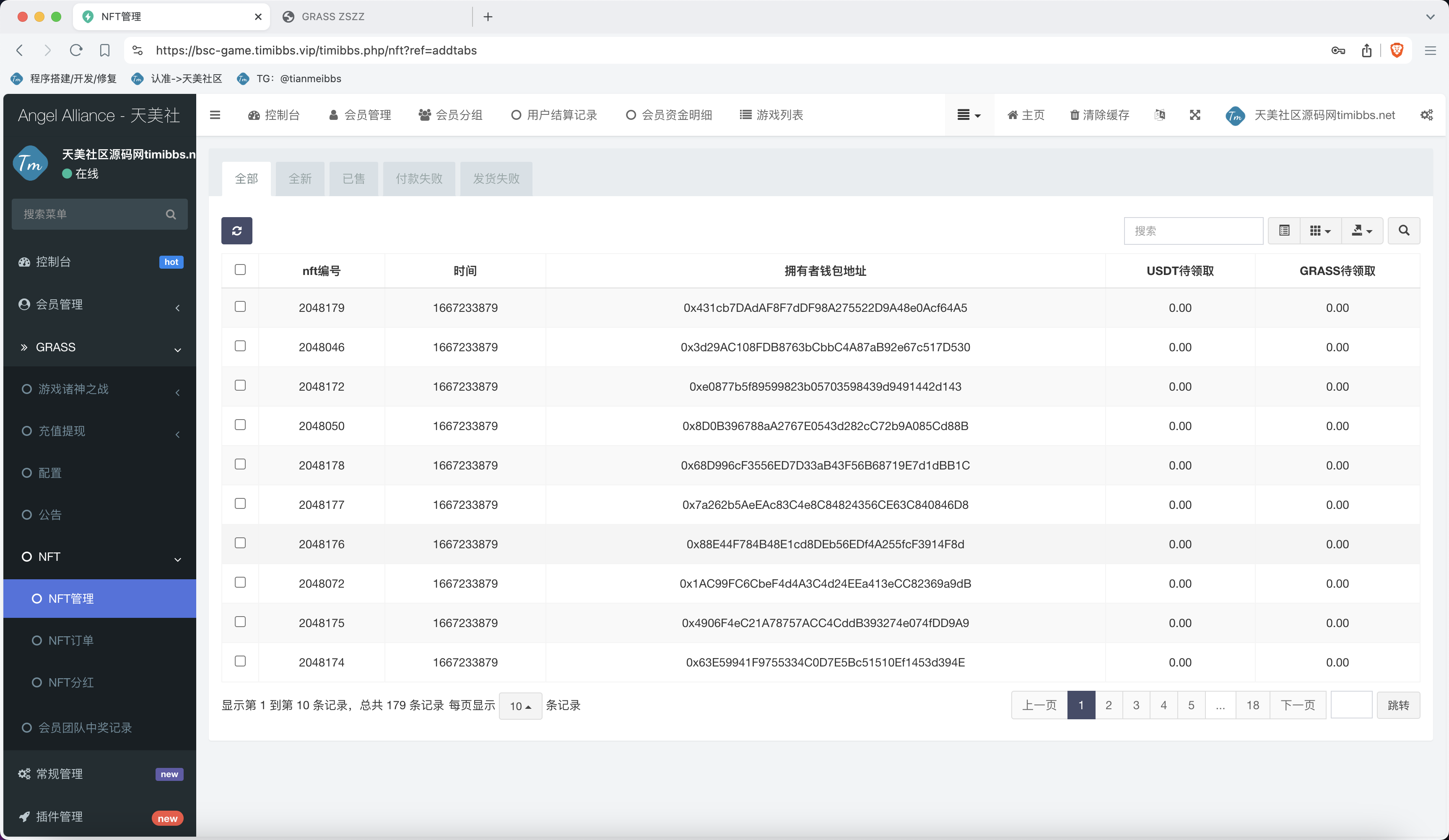The height and width of the screenshot is (840, 1449).
Task: Click the 清除缓存 trash button
Action: pyautogui.click(x=1099, y=115)
